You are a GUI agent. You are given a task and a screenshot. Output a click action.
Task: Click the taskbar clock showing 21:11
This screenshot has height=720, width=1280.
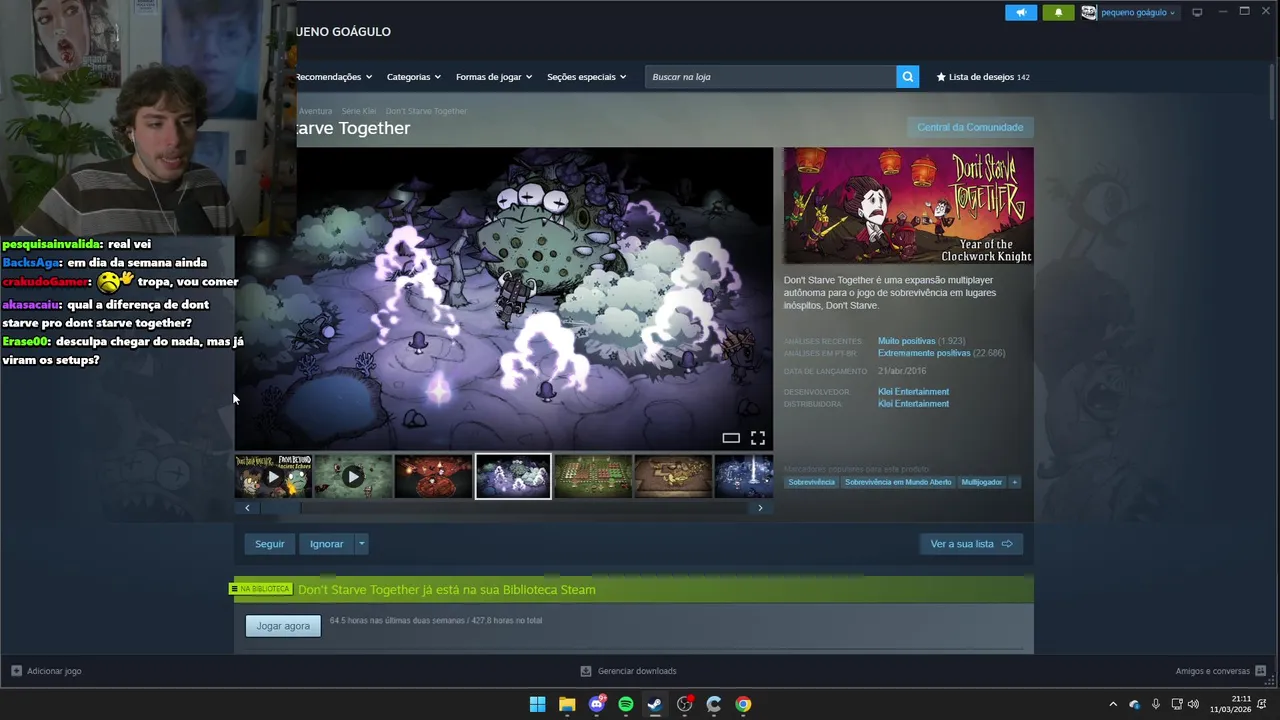(x=1231, y=704)
